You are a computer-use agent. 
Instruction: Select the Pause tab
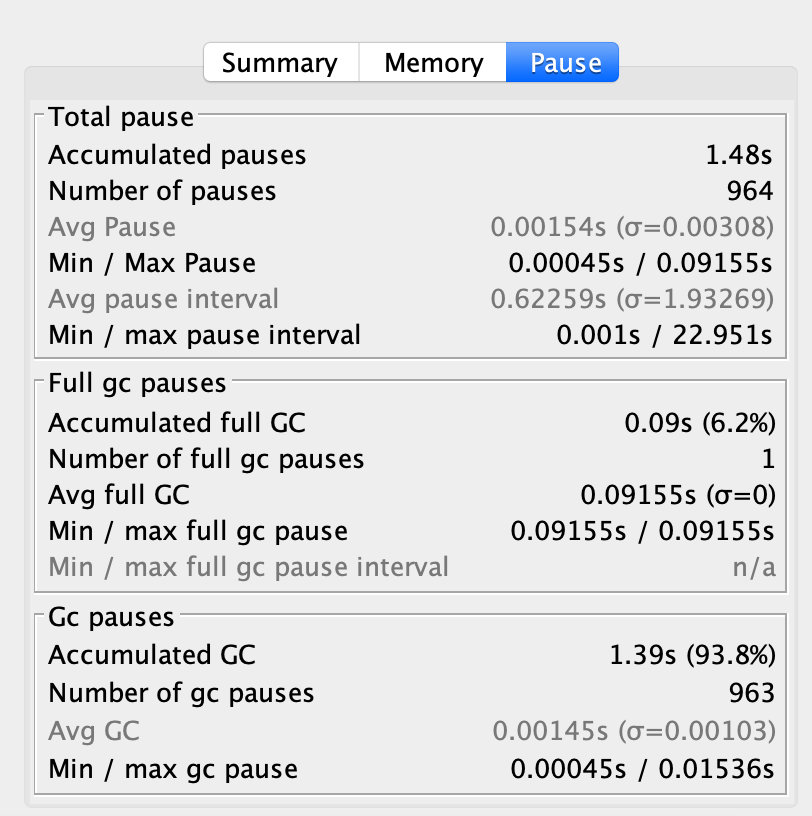pyautogui.click(x=565, y=63)
